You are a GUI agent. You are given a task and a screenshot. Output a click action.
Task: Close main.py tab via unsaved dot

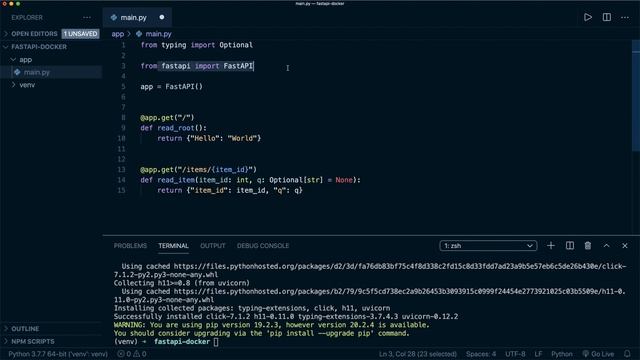point(162,17)
